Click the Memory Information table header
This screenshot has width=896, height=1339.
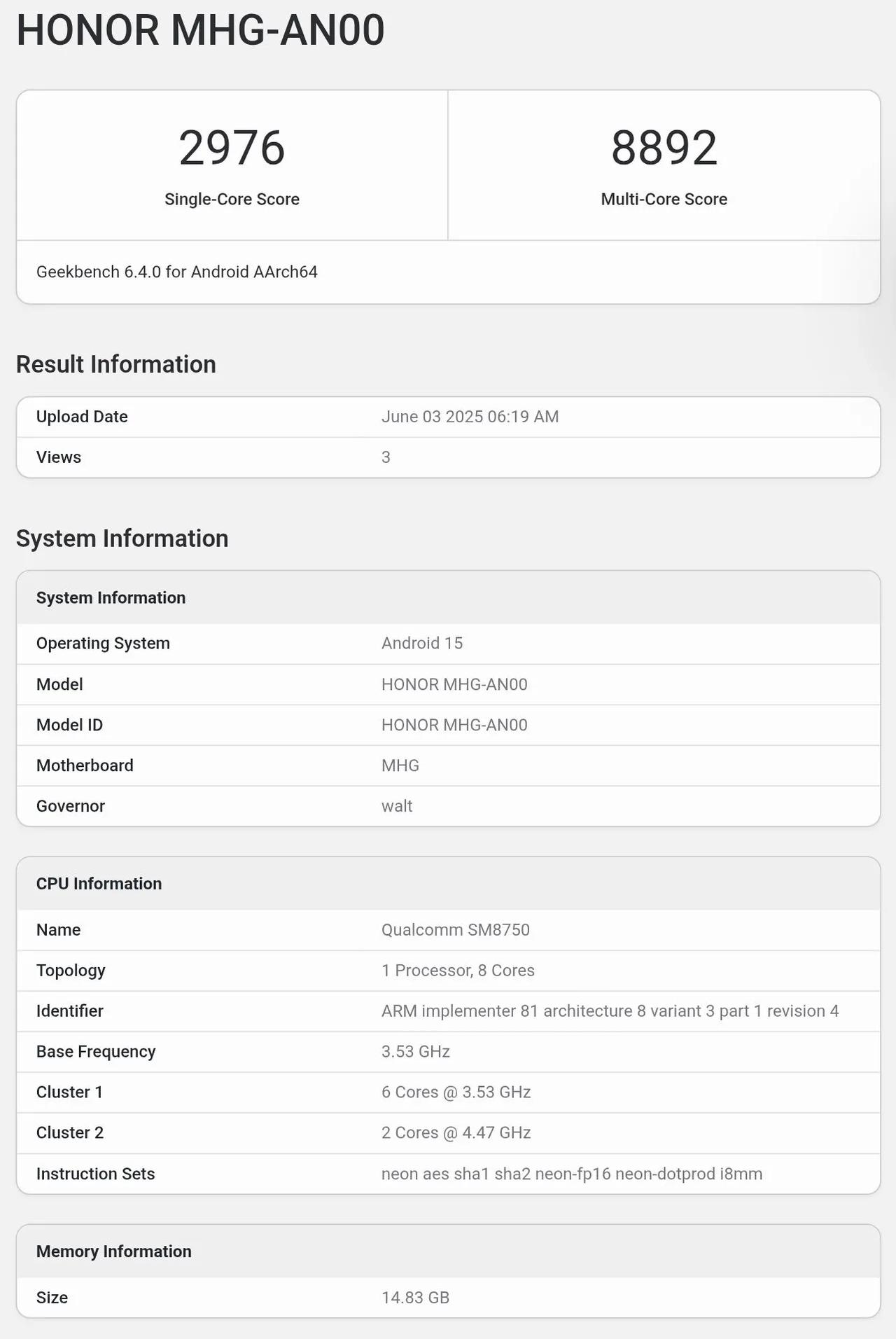pyautogui.click(x=114, y=1251)
